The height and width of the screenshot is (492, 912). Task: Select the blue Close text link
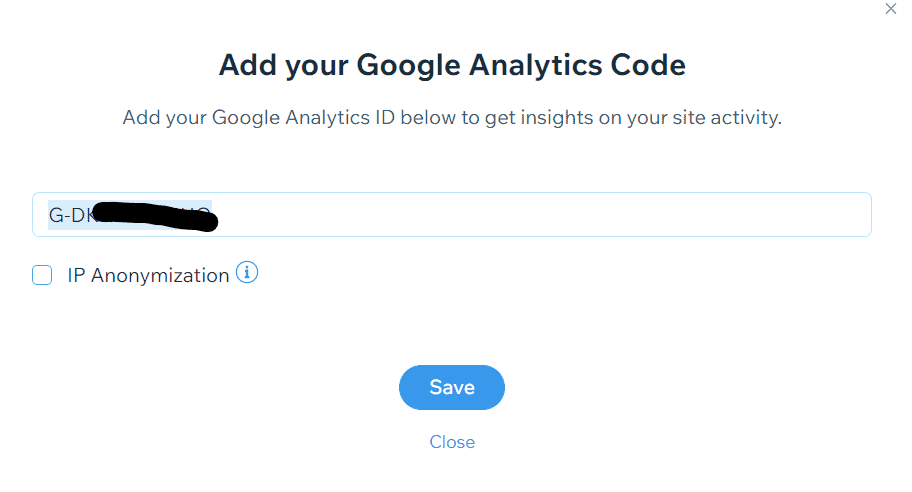452,442
